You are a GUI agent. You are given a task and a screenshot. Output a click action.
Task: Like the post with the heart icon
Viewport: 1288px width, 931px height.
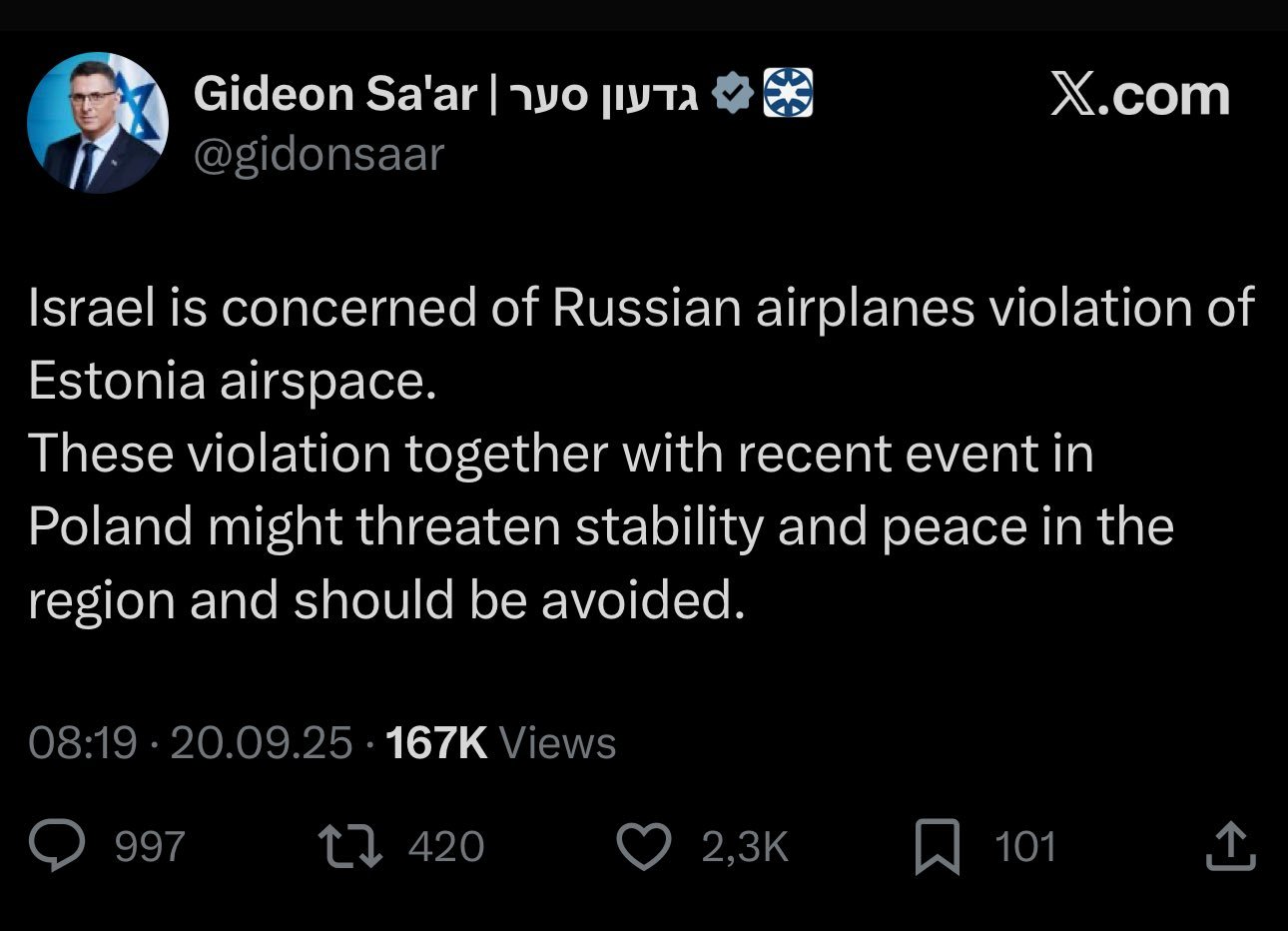tap(644, 846)
